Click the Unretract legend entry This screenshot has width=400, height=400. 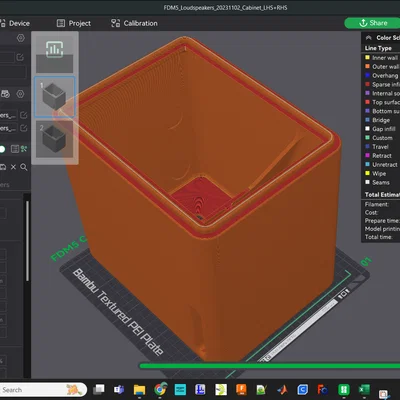click(382, 165)
